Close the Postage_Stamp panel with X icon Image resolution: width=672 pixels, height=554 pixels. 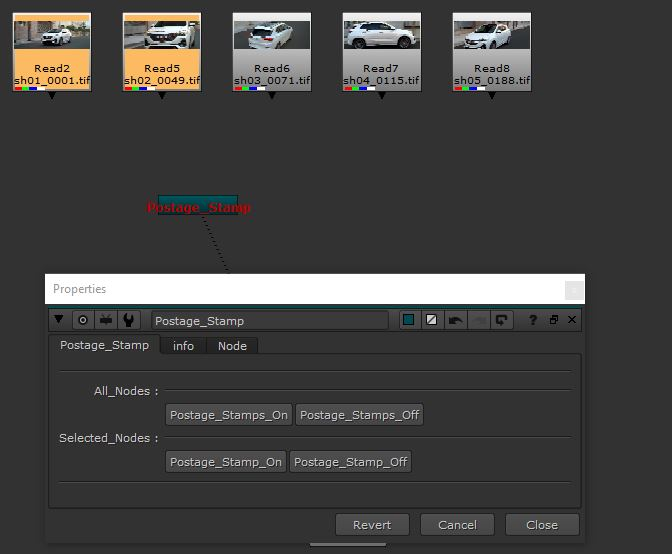tap(572, 320)
